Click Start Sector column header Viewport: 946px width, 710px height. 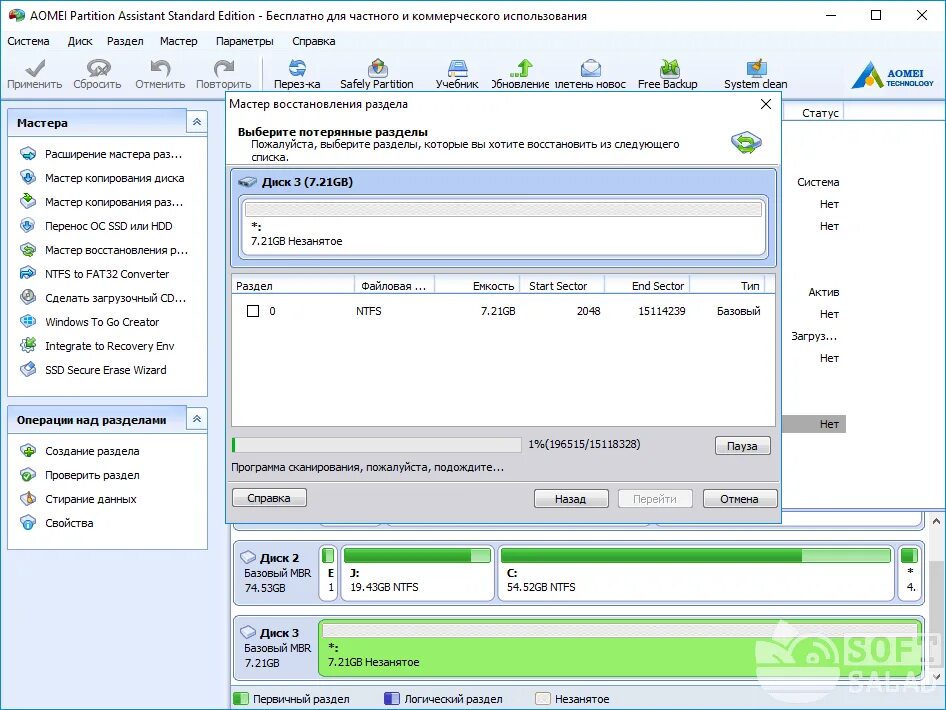(562, 286)
